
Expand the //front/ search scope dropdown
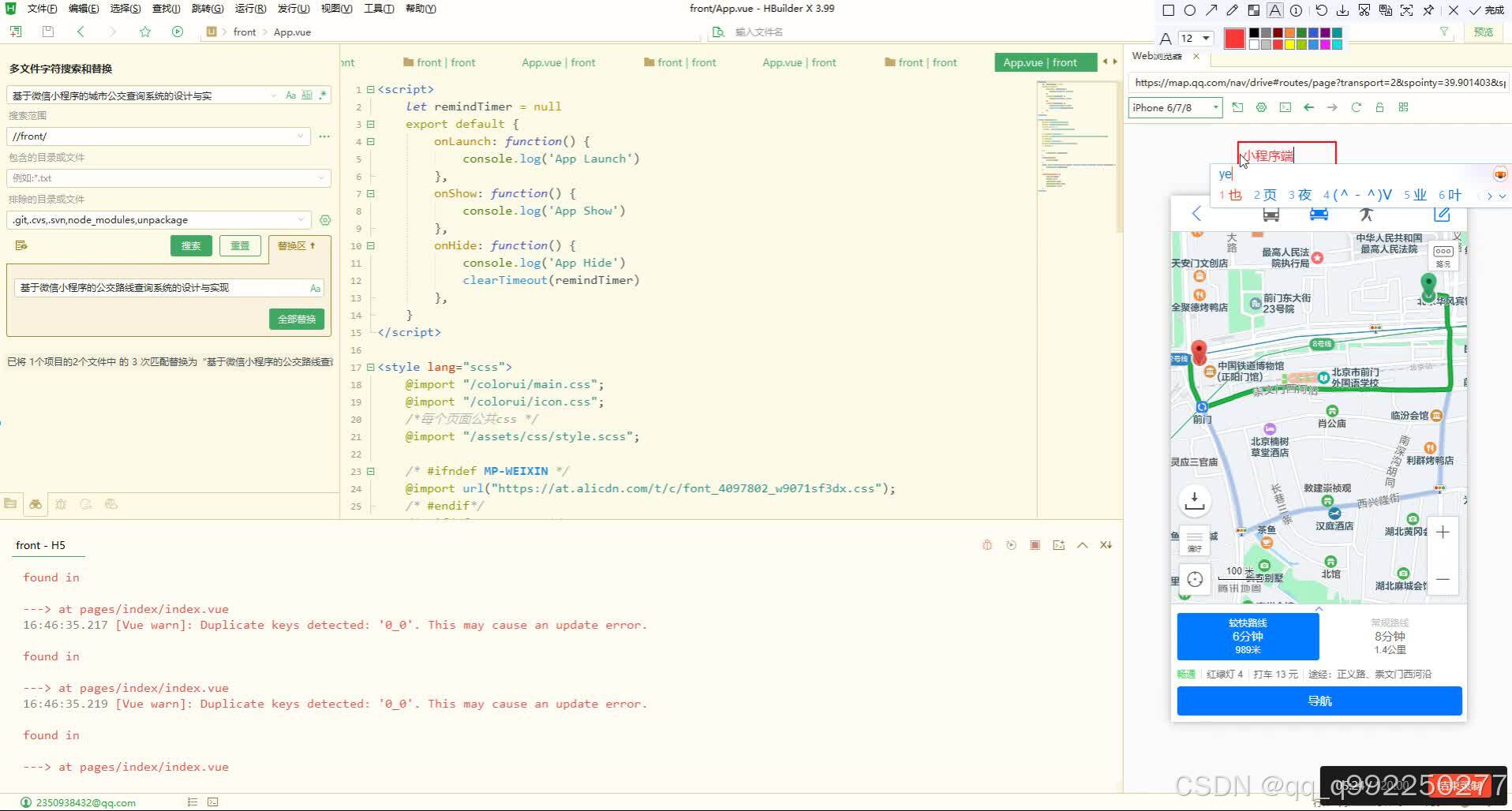click(301, 136)
